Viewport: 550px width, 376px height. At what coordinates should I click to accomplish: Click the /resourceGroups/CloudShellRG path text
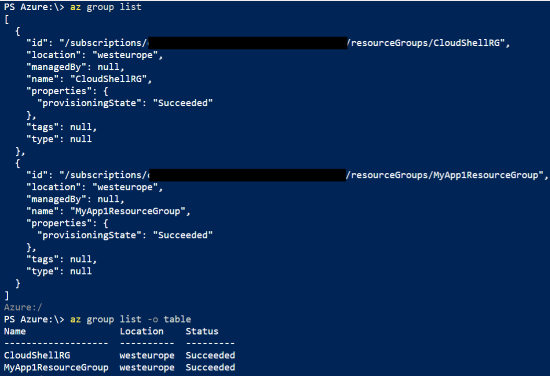pyautogui.click(x=425, y=43)
